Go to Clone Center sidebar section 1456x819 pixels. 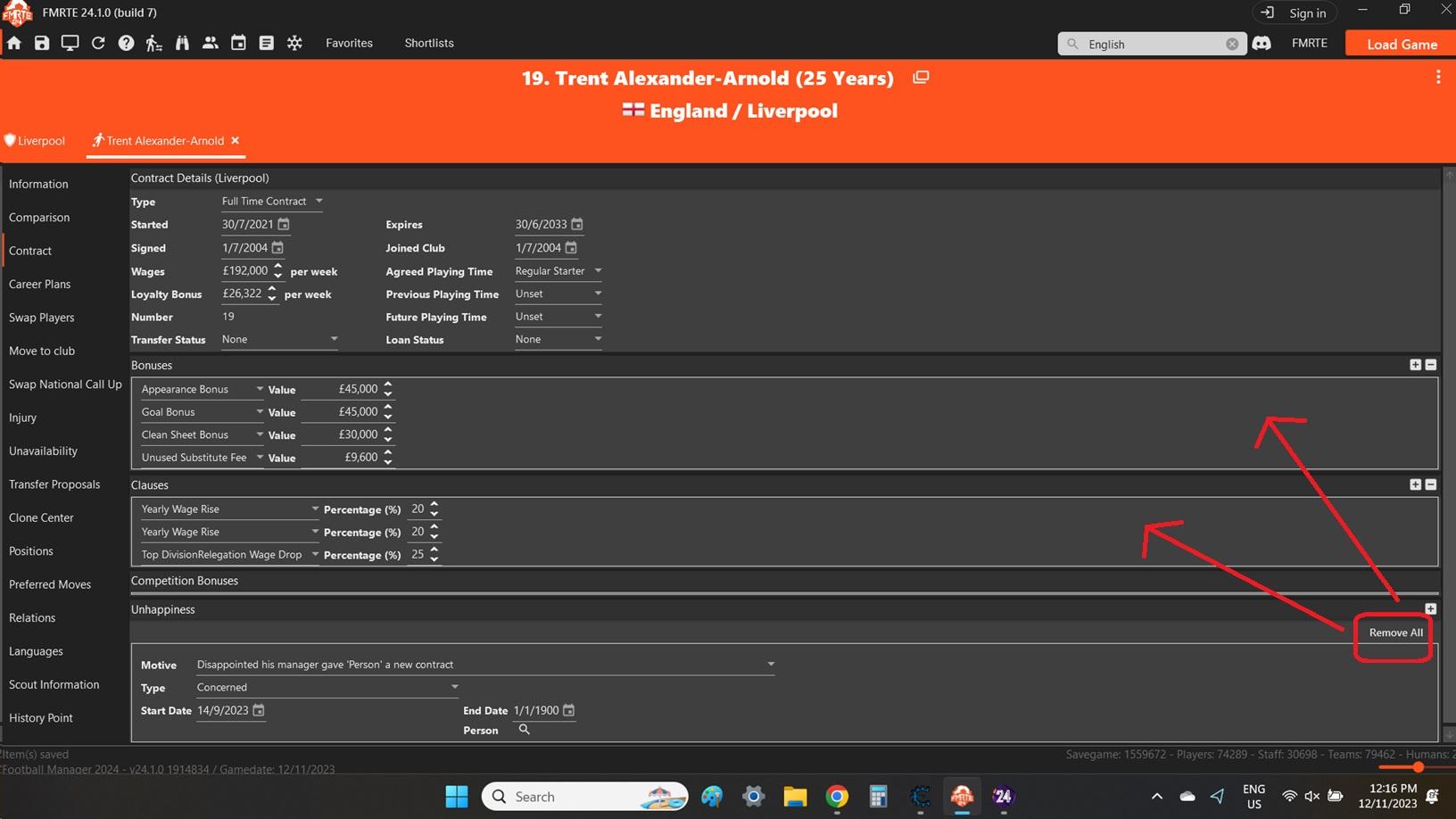coord(41,517)
